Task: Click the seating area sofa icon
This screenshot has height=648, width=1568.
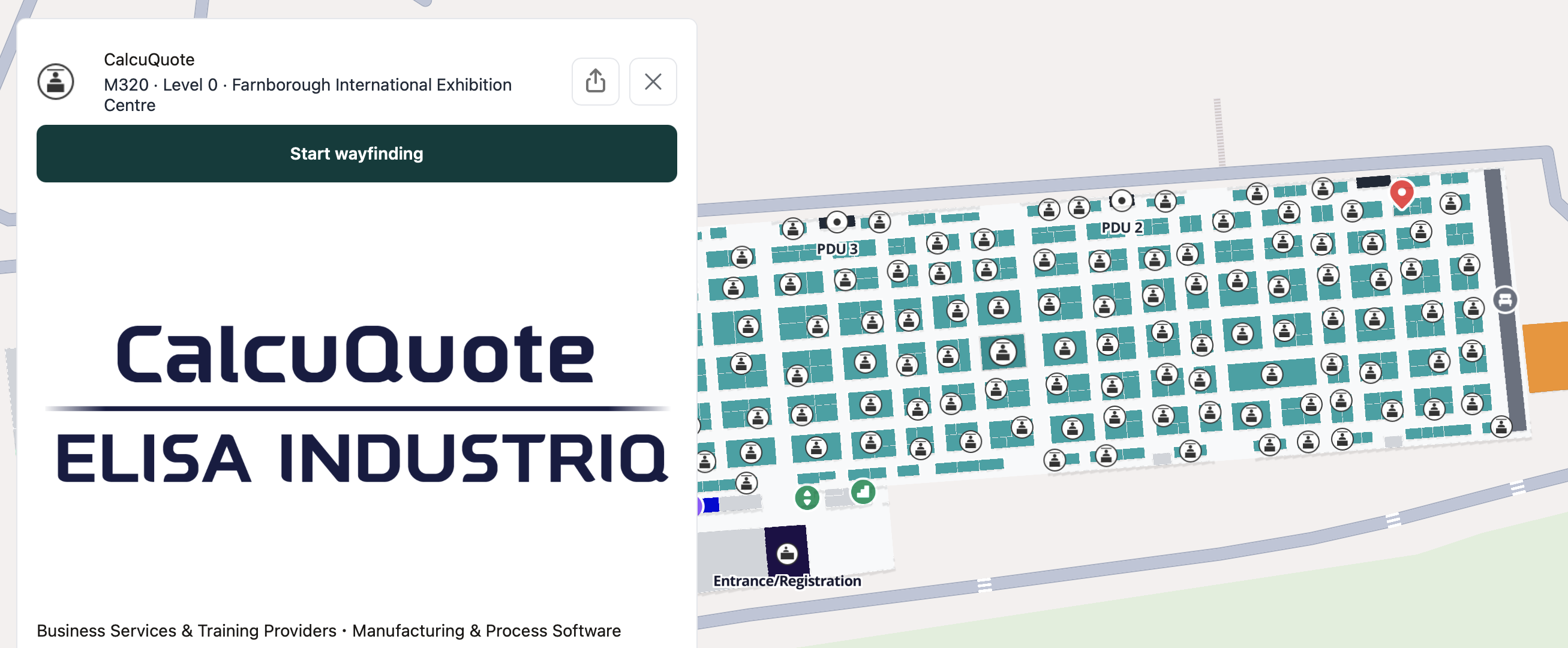Action: (1504, 299)
